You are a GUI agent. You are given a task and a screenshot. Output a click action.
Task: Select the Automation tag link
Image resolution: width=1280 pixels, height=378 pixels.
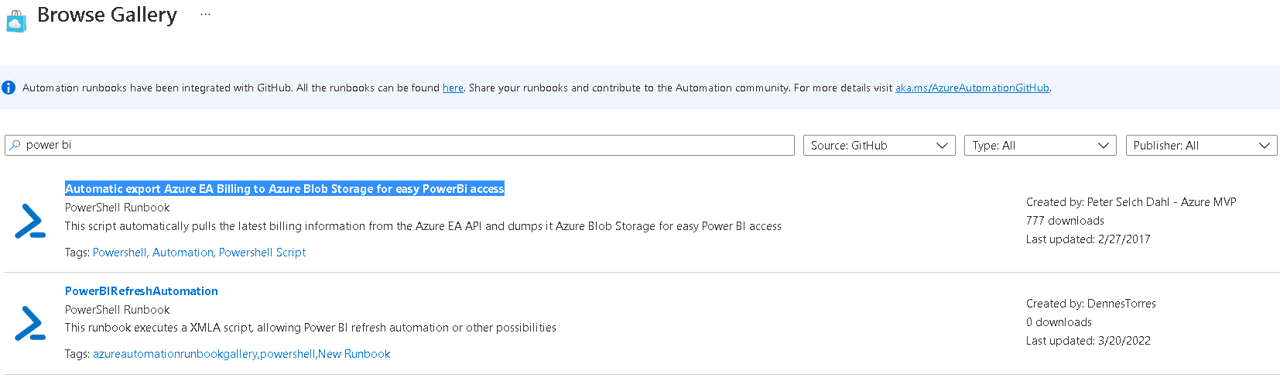181,253
